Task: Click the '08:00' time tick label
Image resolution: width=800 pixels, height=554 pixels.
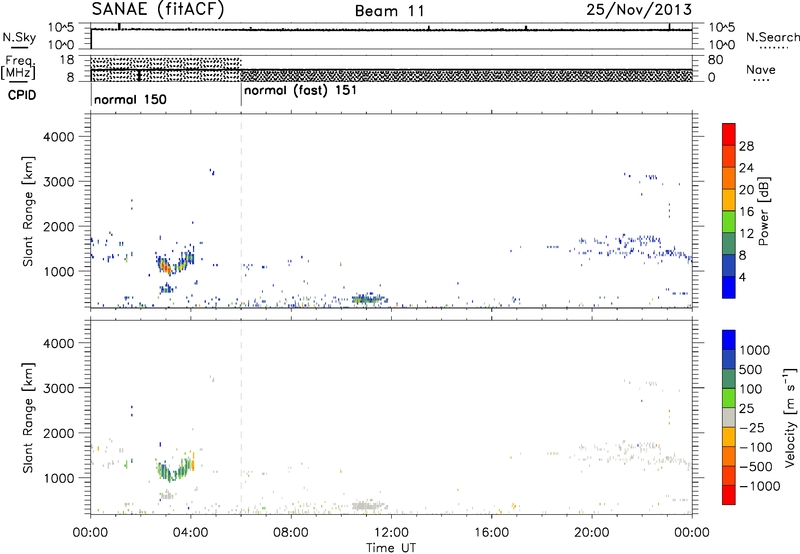Action: click(291, 533)
